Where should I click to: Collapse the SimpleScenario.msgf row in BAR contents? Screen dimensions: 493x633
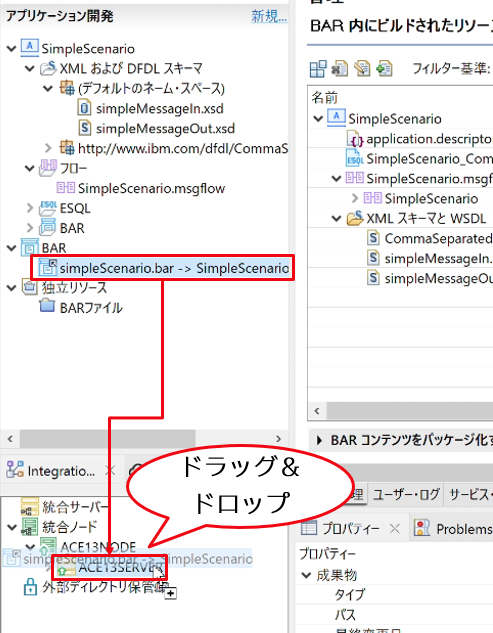click(337, 178)
